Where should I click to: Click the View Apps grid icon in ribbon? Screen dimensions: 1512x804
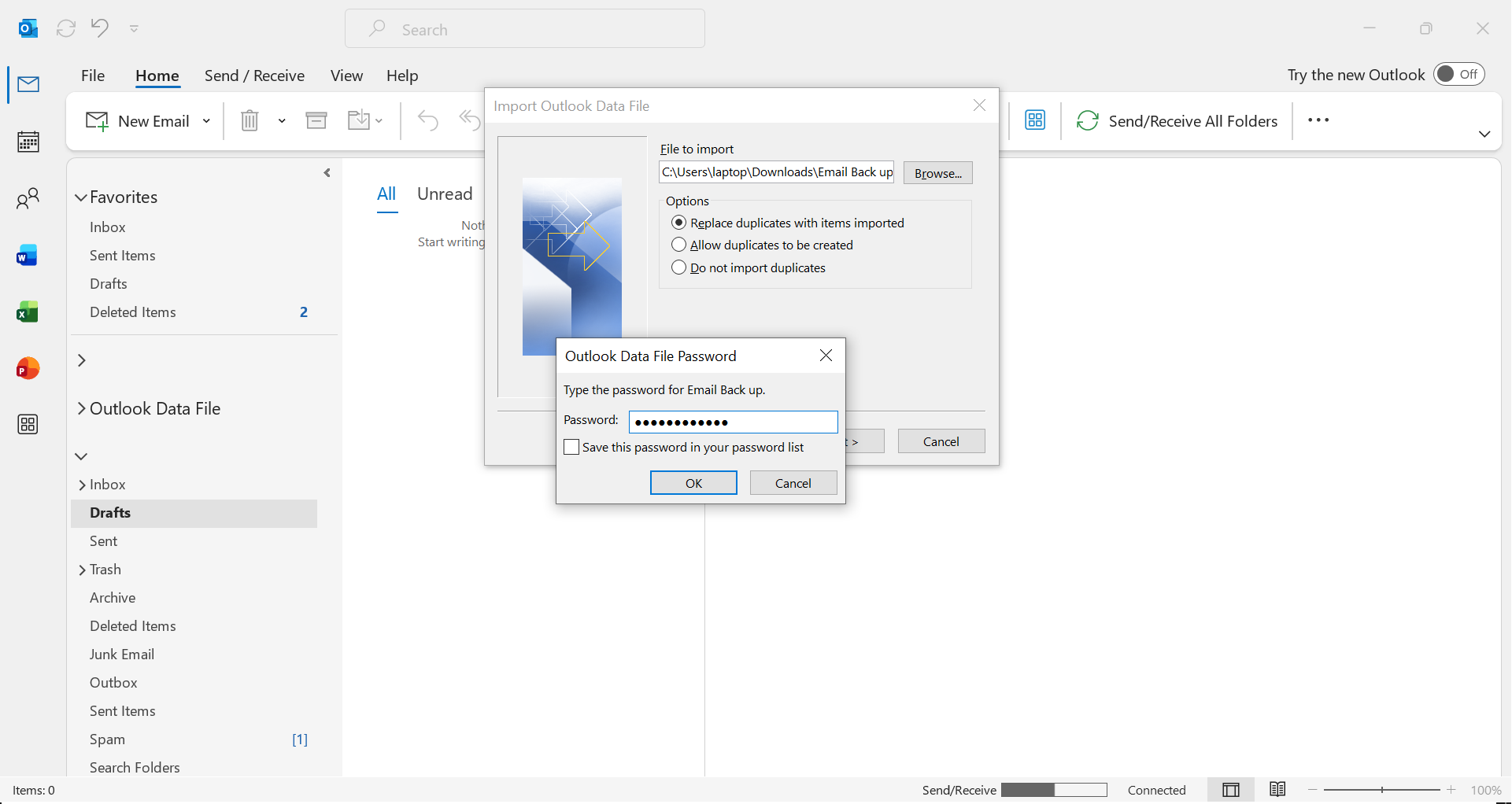1035,120
